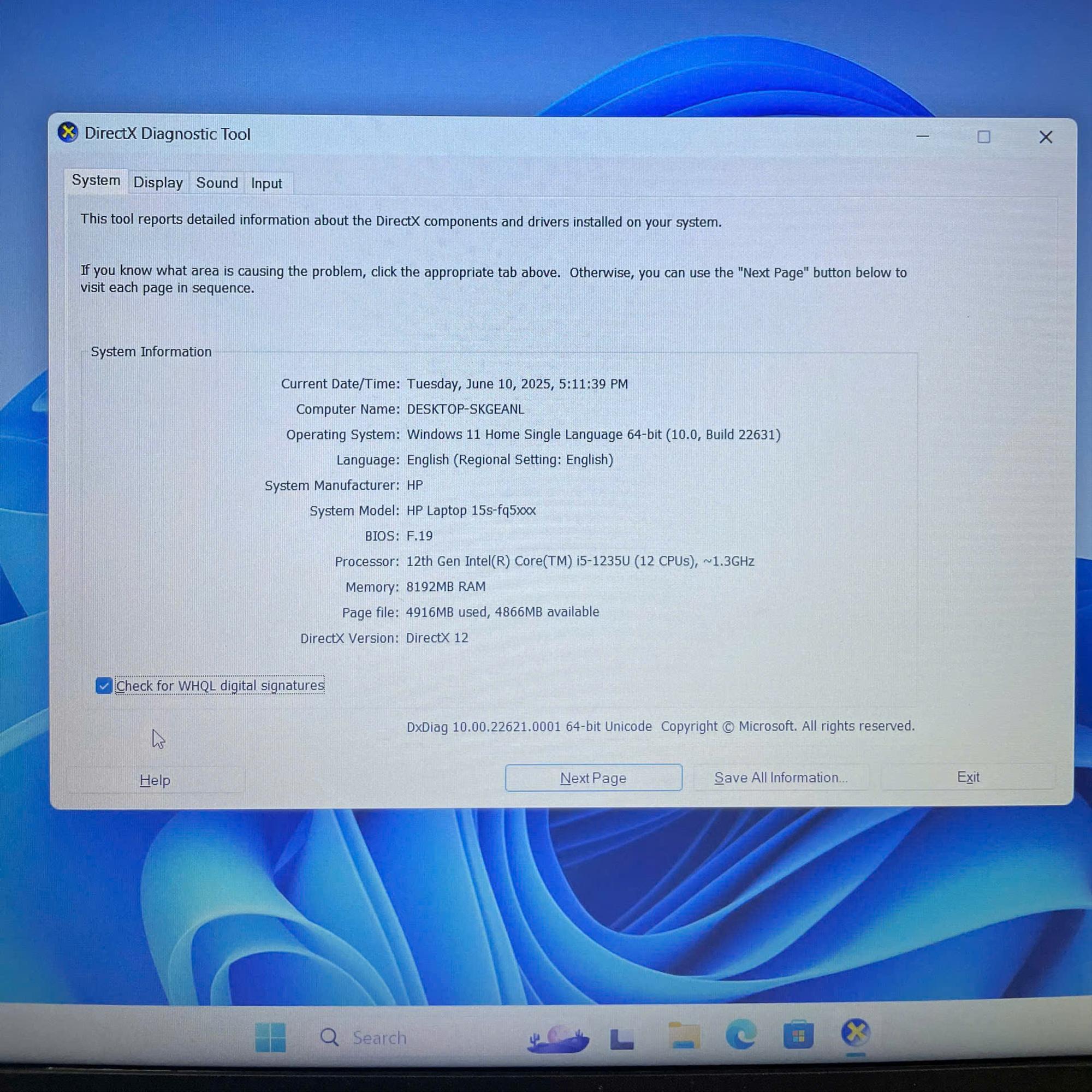
Task: Click the BIOS value F.19
Action: pyautogui.click(x=419, y=536)
